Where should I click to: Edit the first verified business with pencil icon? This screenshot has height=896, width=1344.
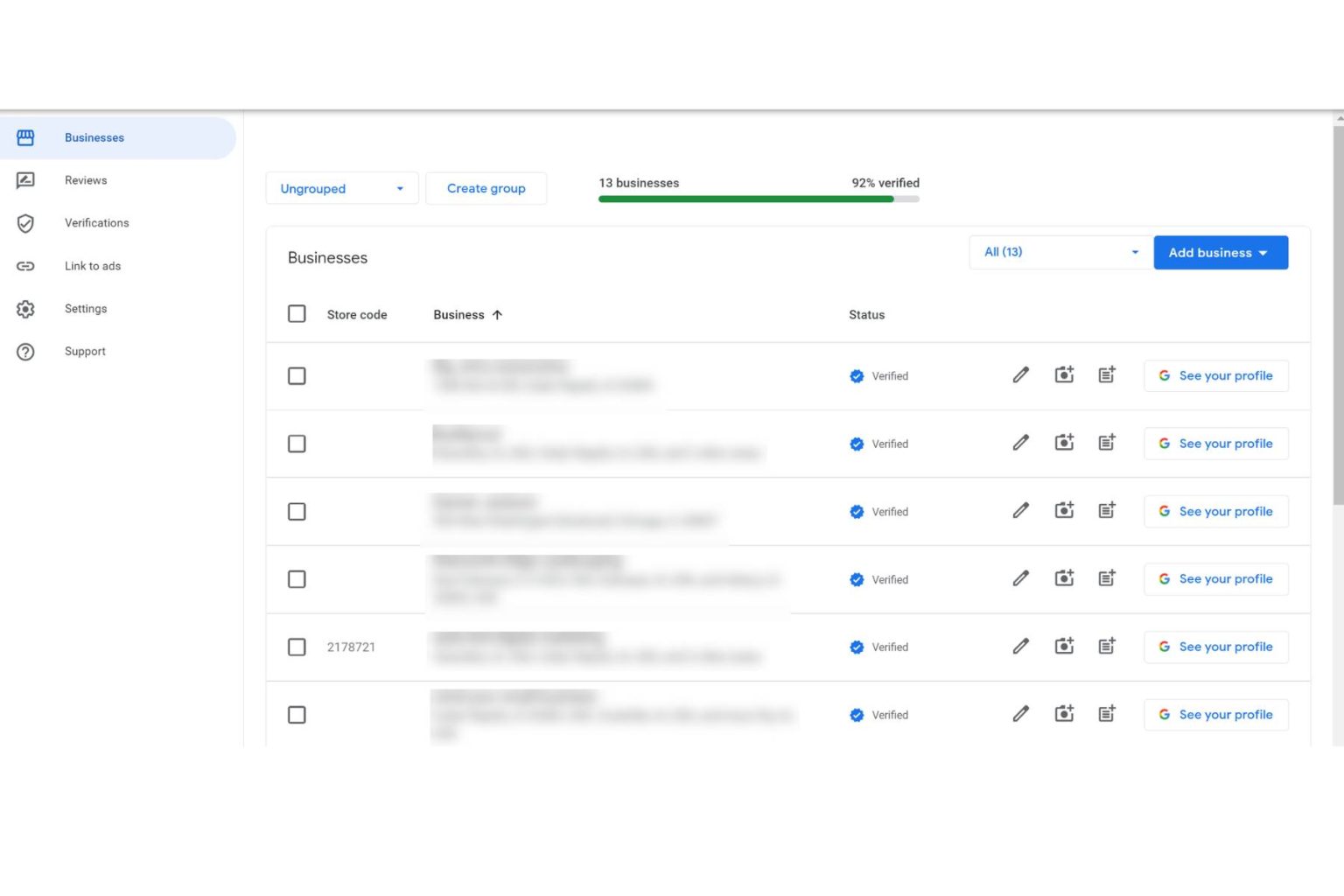pyautogui.click(x=1020, y=374)
